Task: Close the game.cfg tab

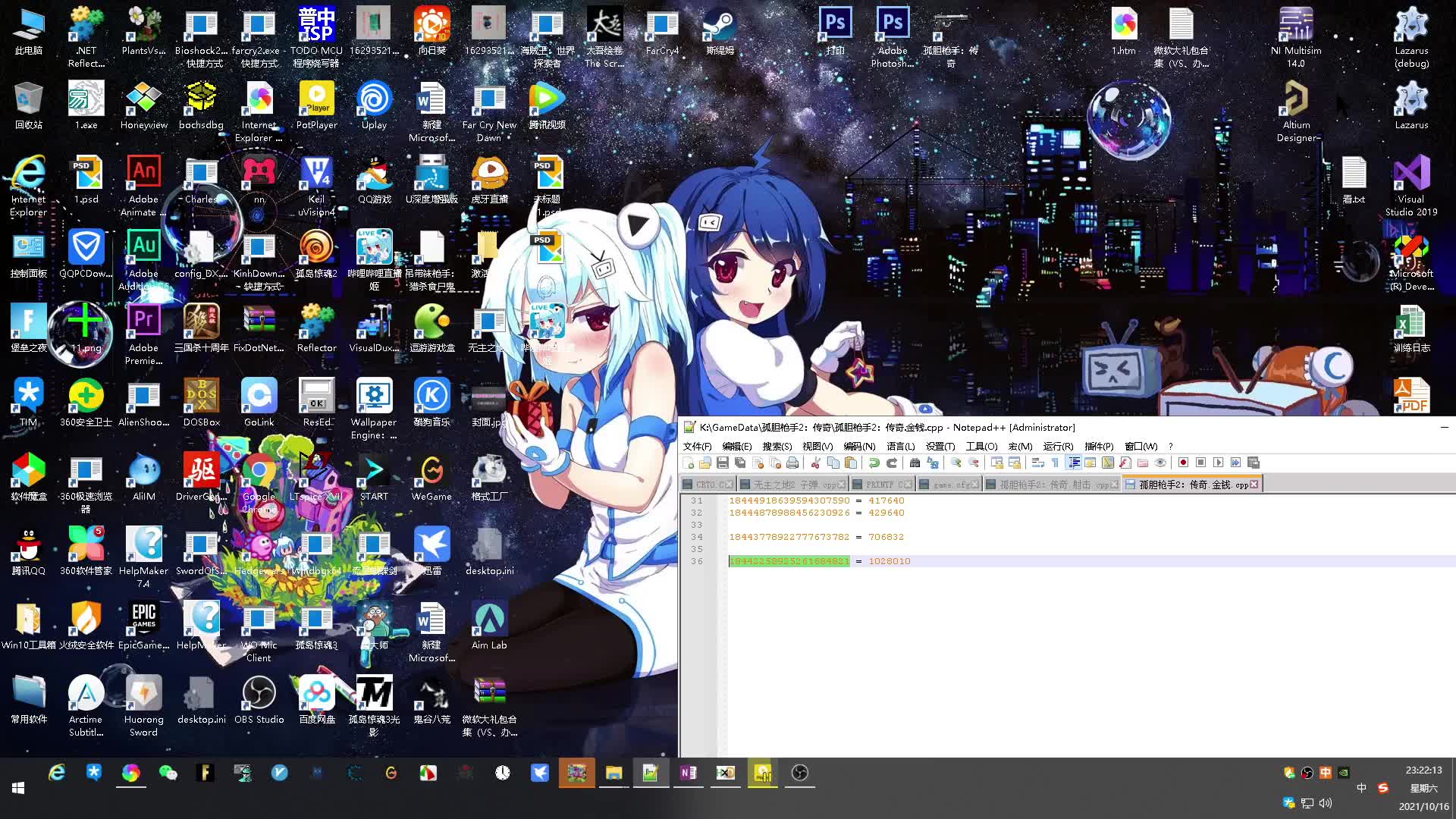Action: click(975, 485)
